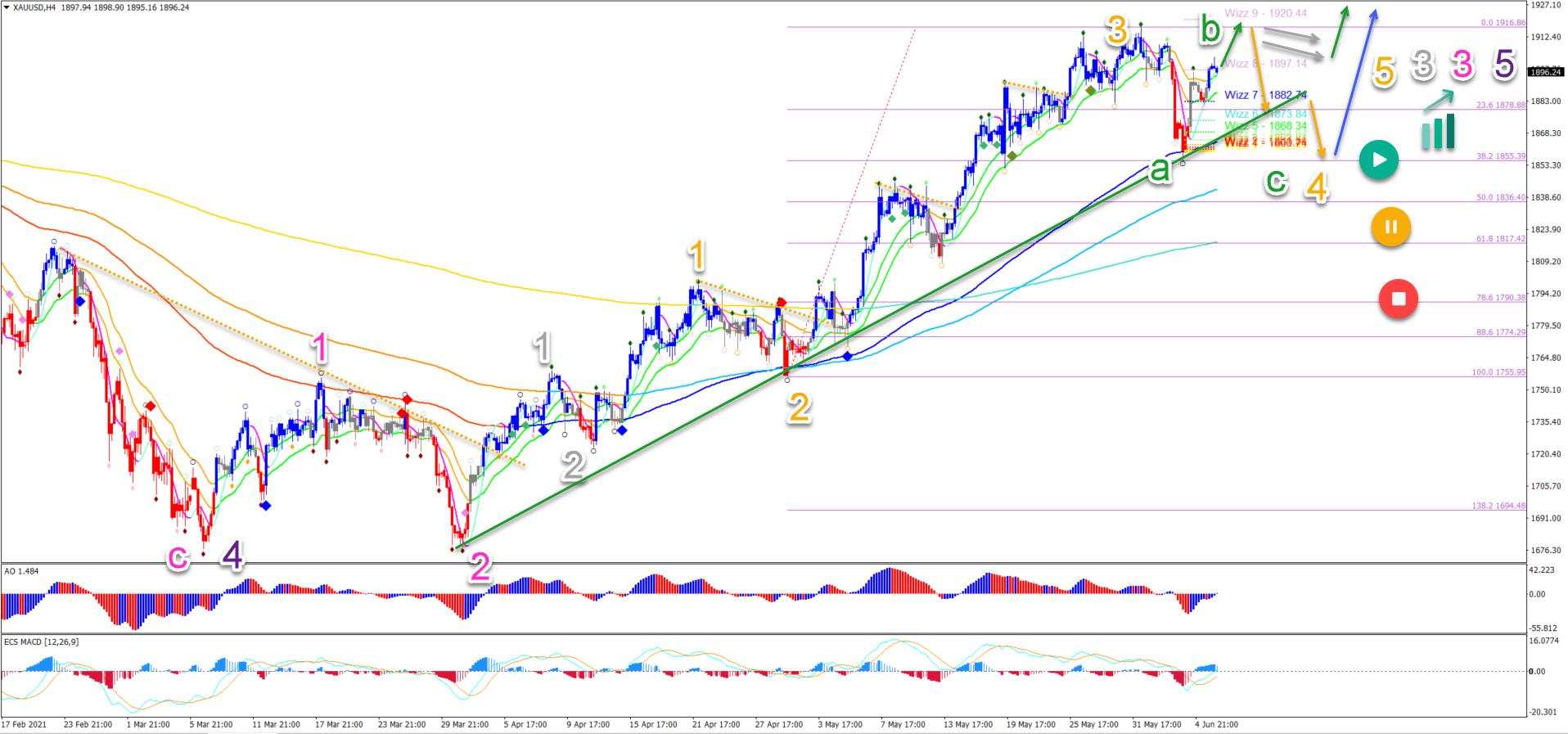1568x734 pixels.
Task: Click the XAUUSD,H4 chart title dropdown arrow
Action: pyautogui.click(x=7, y=7)
